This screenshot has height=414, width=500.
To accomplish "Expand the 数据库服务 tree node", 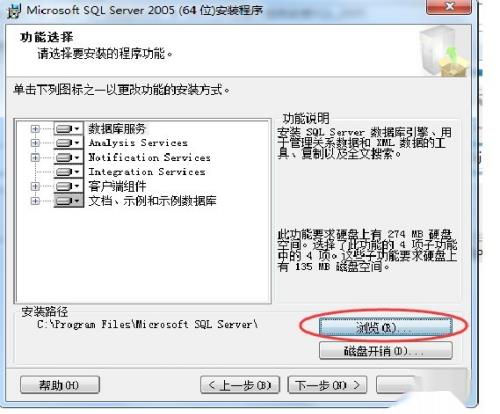I will (x=35, y=129).
